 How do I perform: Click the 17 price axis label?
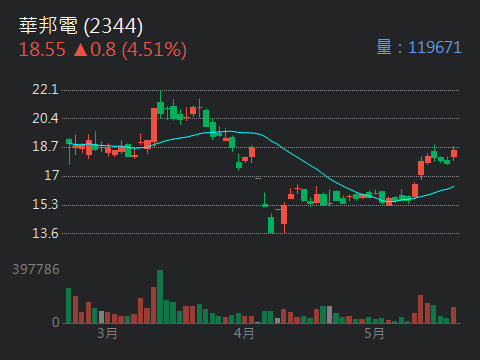51,175
